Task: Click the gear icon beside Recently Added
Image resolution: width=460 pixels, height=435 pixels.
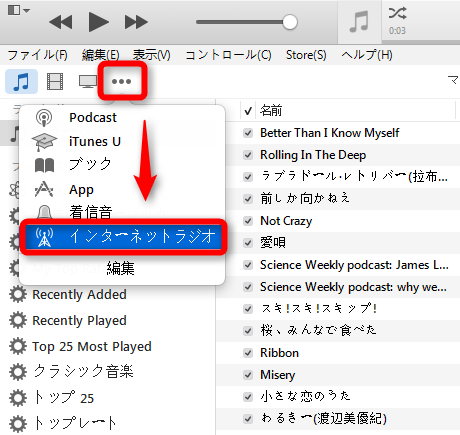Action: [x=18, y=294]
